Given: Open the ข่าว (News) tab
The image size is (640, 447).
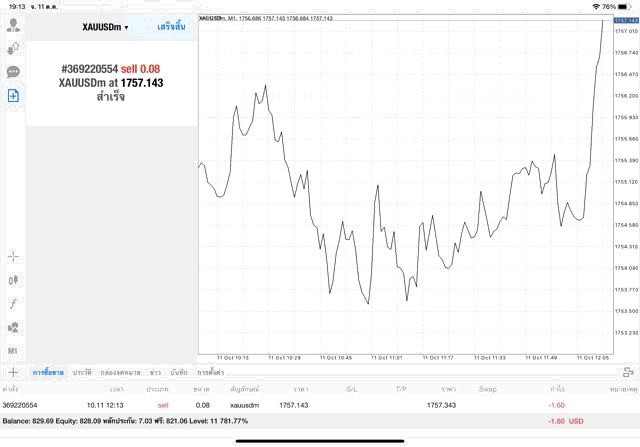Looking at the screenshot, I should pos(155,372).
